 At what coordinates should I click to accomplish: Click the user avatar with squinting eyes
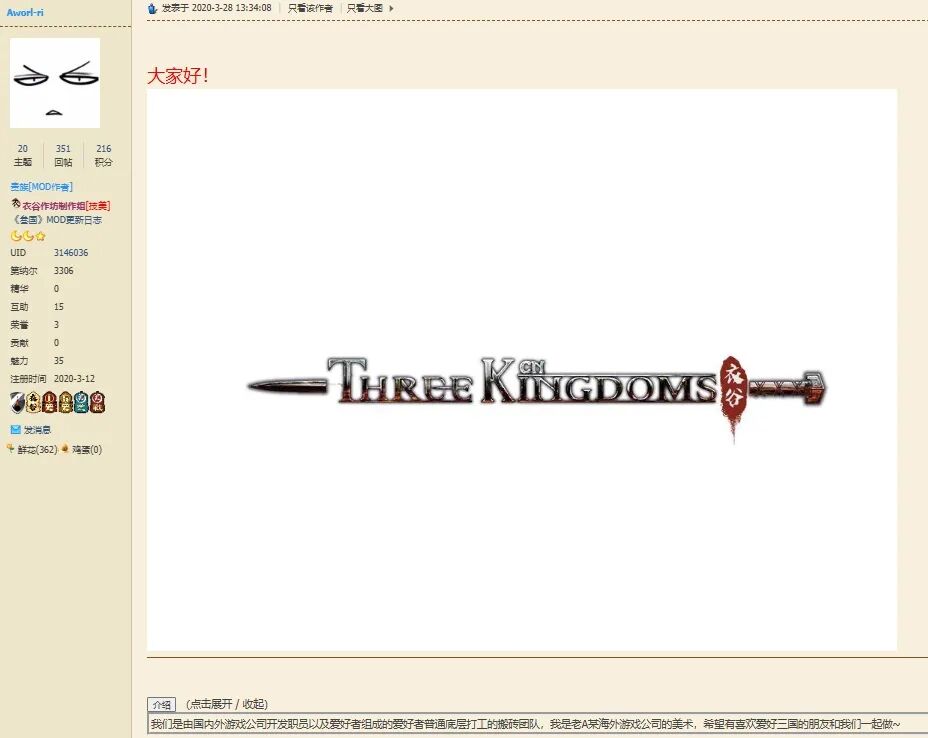(55, 83)
